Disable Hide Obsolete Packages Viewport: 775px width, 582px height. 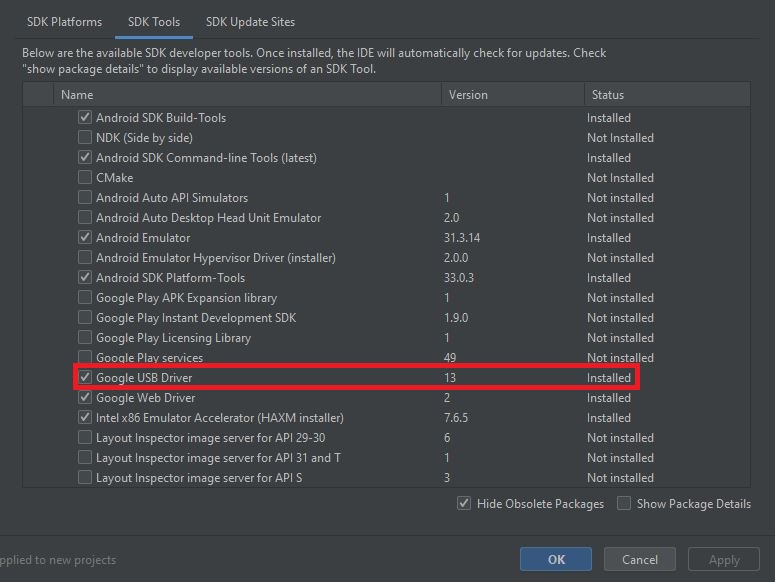[x=464, y=503]
